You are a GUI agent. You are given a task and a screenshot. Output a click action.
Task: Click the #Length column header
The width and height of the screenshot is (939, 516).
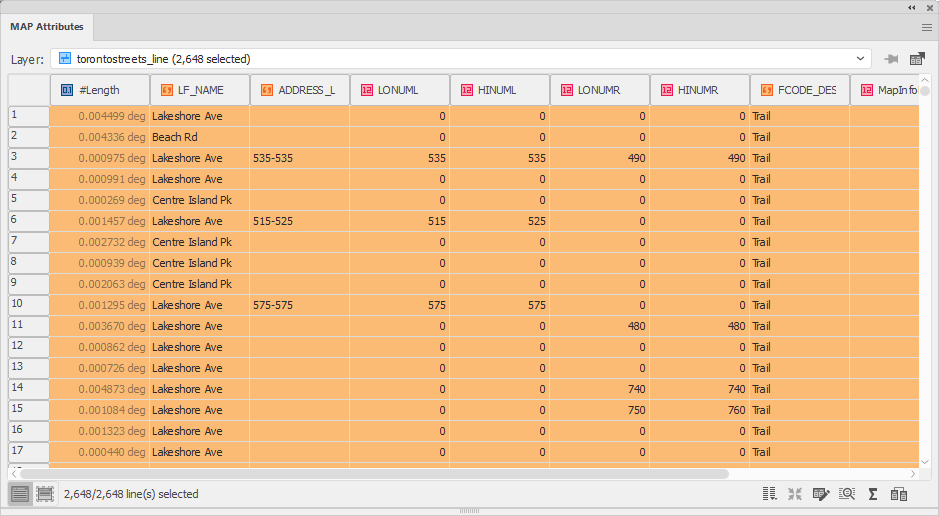pos(99,90)
